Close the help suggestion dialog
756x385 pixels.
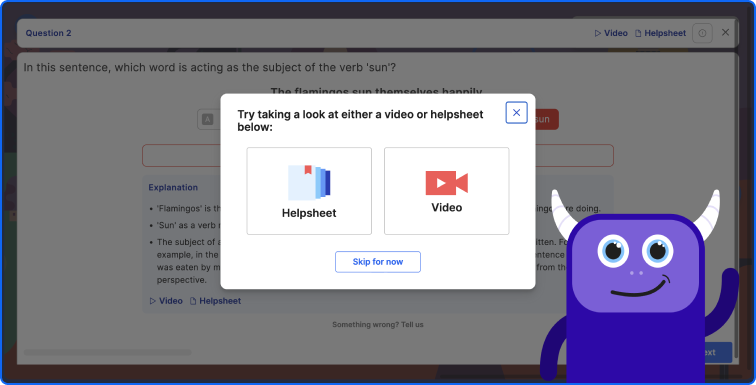(516, 112)
